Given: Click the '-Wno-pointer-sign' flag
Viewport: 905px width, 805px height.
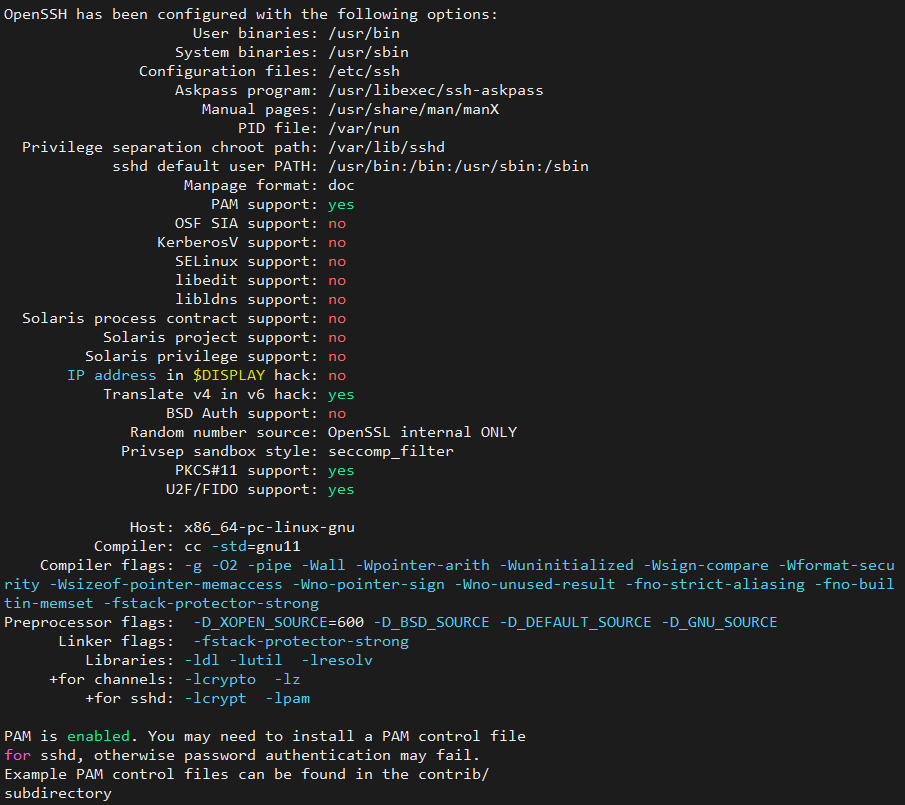Looking at the screenshot, I should (x=368, y=585).
